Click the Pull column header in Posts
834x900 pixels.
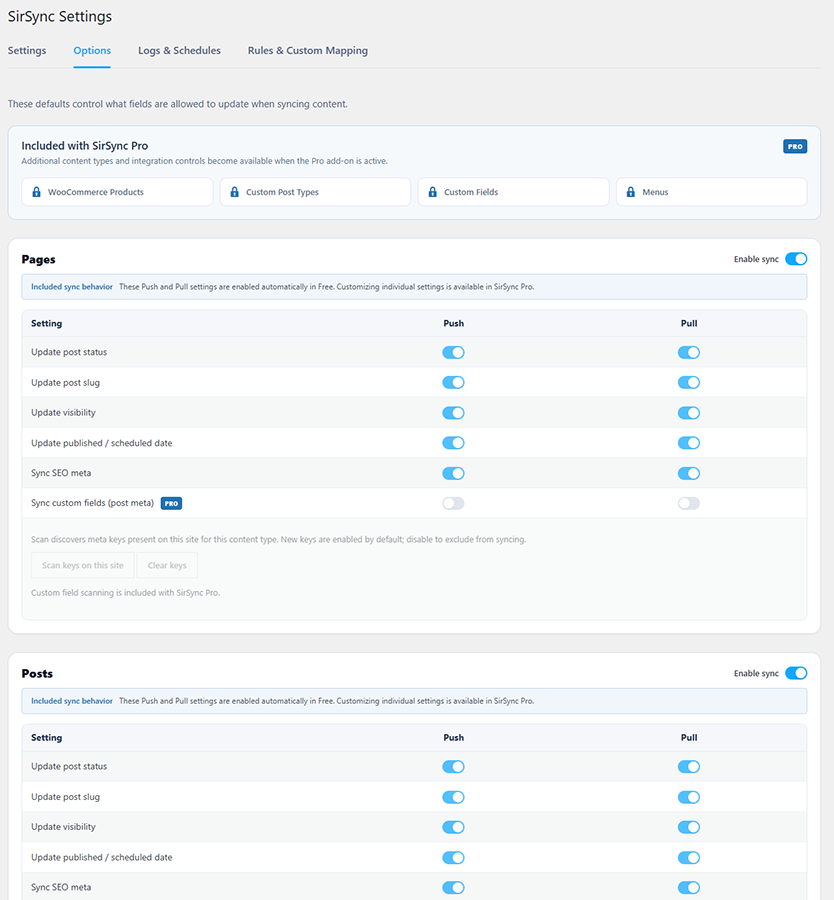689,738
